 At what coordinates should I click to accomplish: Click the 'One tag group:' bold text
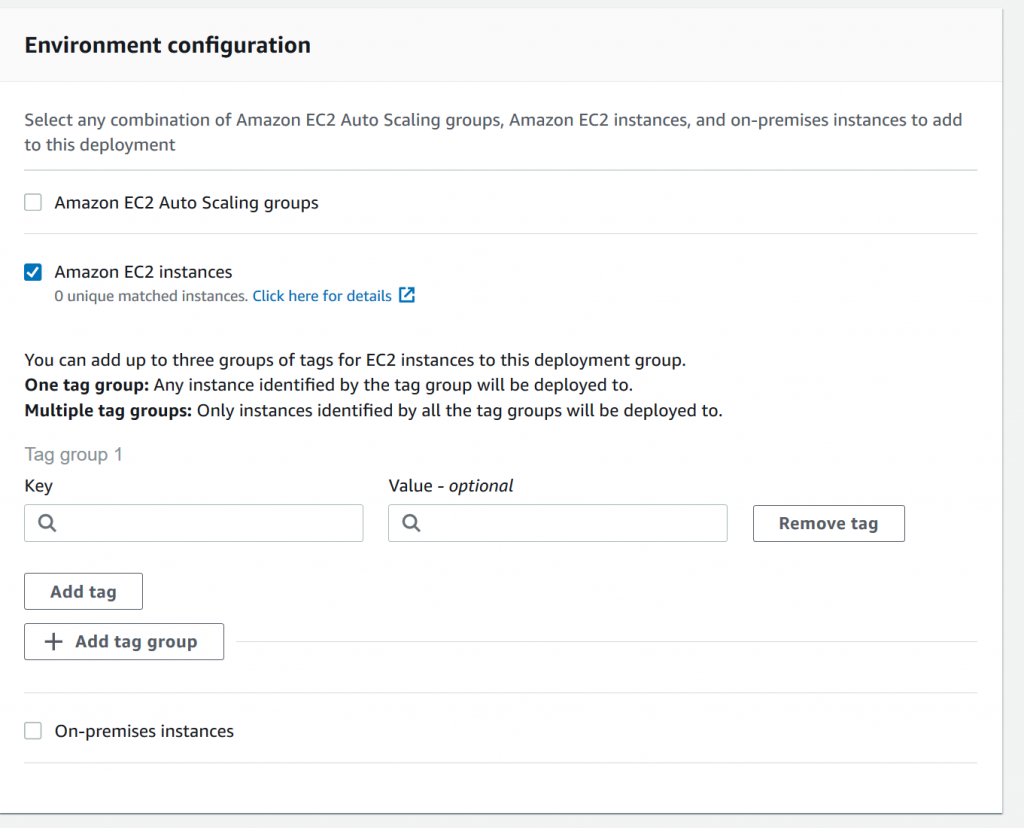click(x=87, y=385)
